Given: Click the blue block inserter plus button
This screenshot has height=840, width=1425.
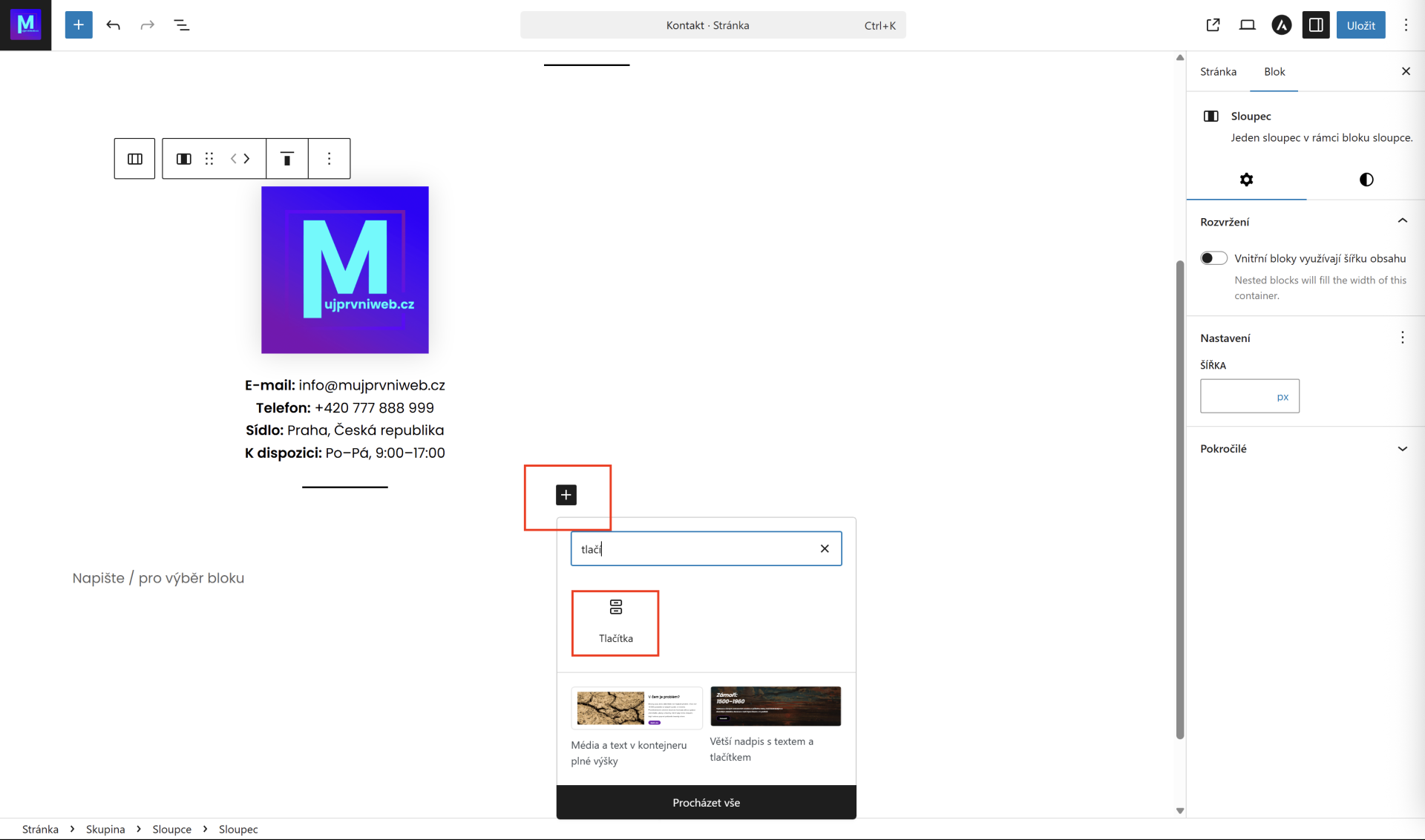Looking at the screenshot, I should point(79,25).
